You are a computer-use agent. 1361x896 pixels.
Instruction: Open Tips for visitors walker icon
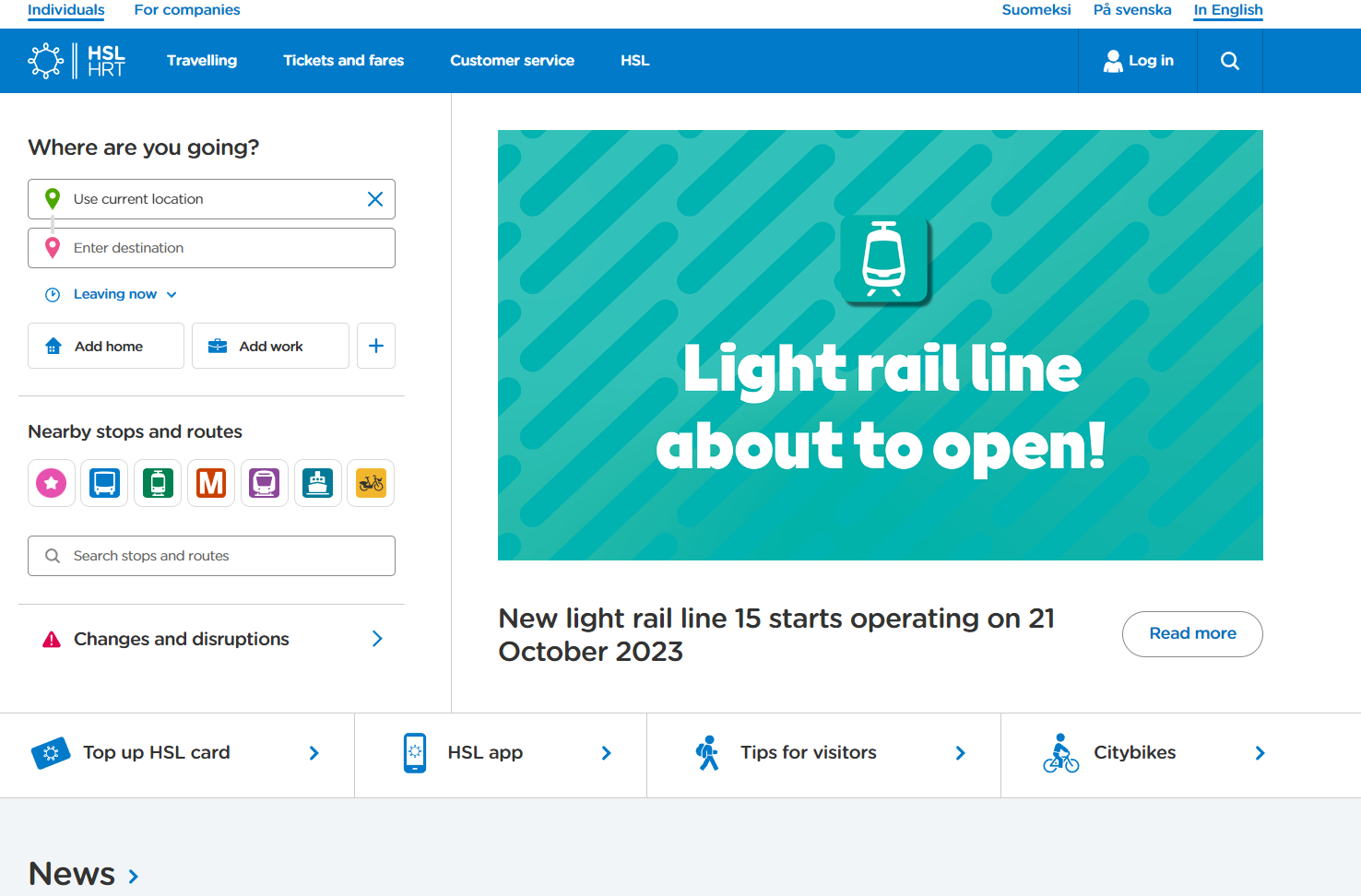click(707, 753)
